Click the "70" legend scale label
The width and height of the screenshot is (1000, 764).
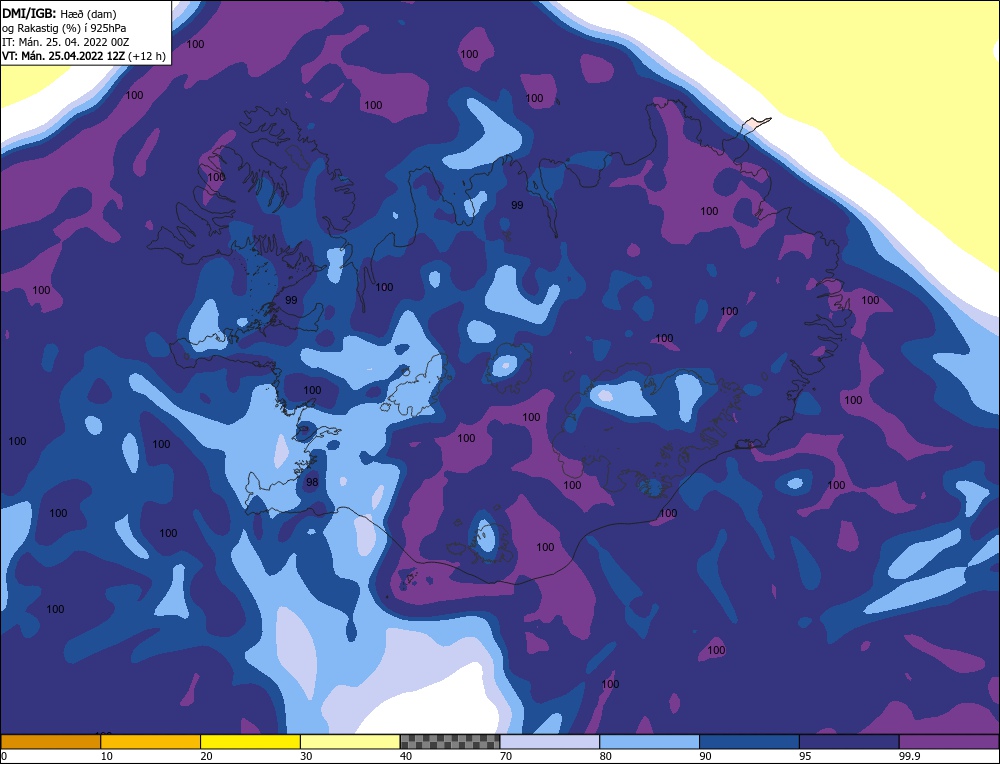pyautogui.click(x=506, y=756)
